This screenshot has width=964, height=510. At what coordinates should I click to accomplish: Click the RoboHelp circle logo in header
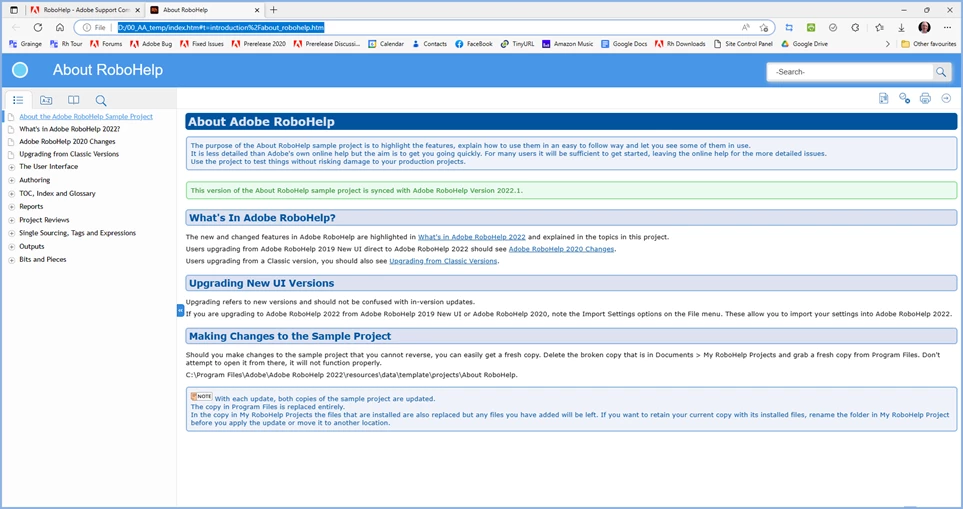(x=20, y=70)
